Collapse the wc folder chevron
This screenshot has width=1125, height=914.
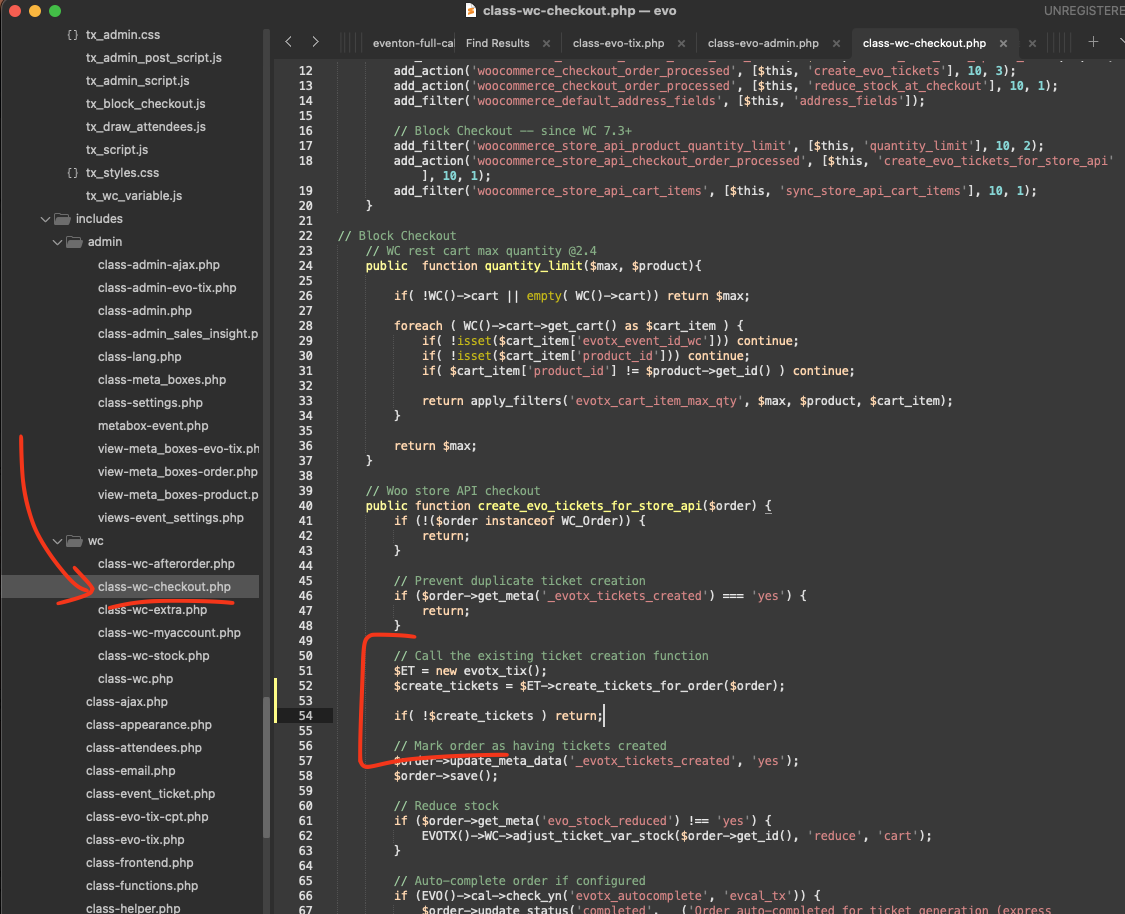tap(56, 541)
